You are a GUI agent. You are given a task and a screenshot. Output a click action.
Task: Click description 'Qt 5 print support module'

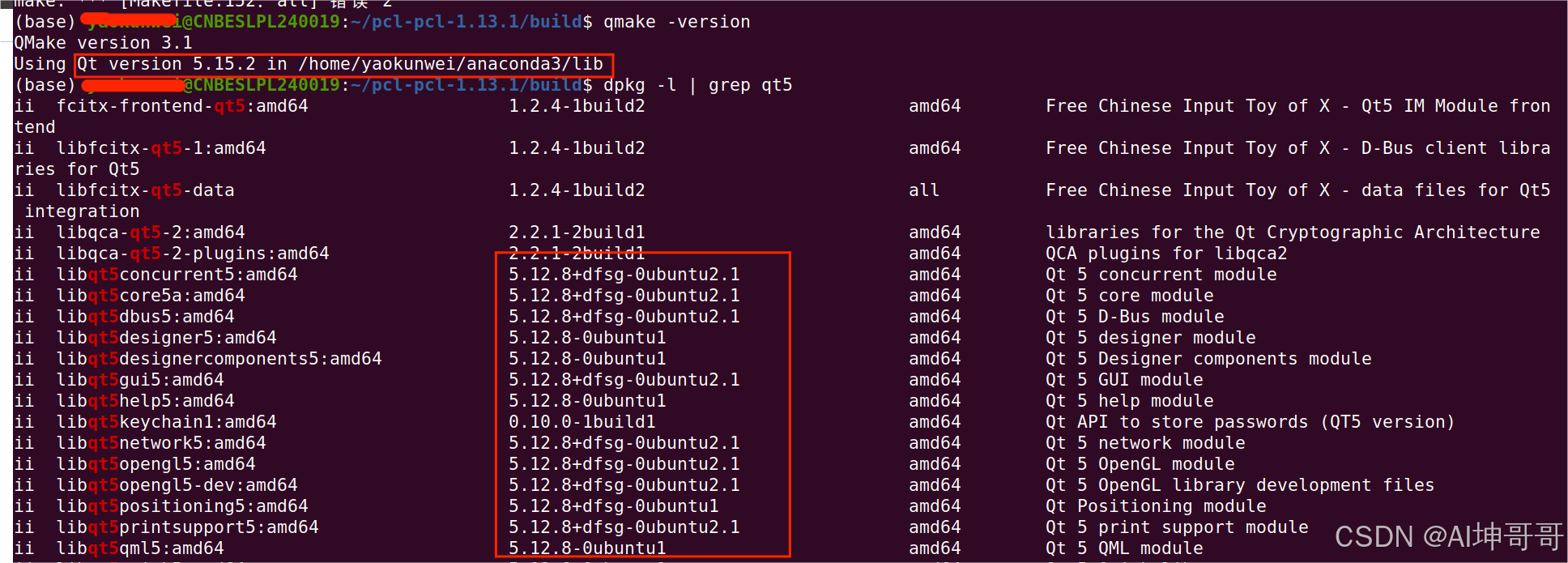pos(1177,527)
